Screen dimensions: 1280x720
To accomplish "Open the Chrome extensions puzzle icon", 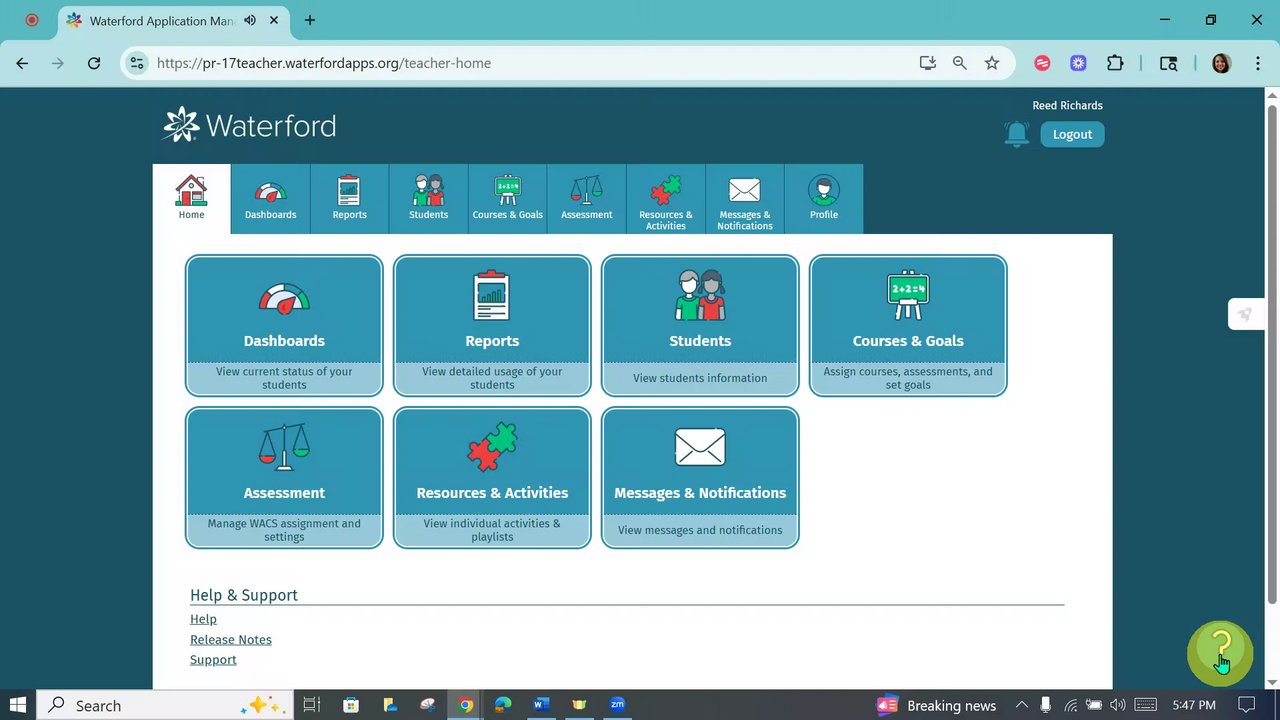I will pos(1115,63).
